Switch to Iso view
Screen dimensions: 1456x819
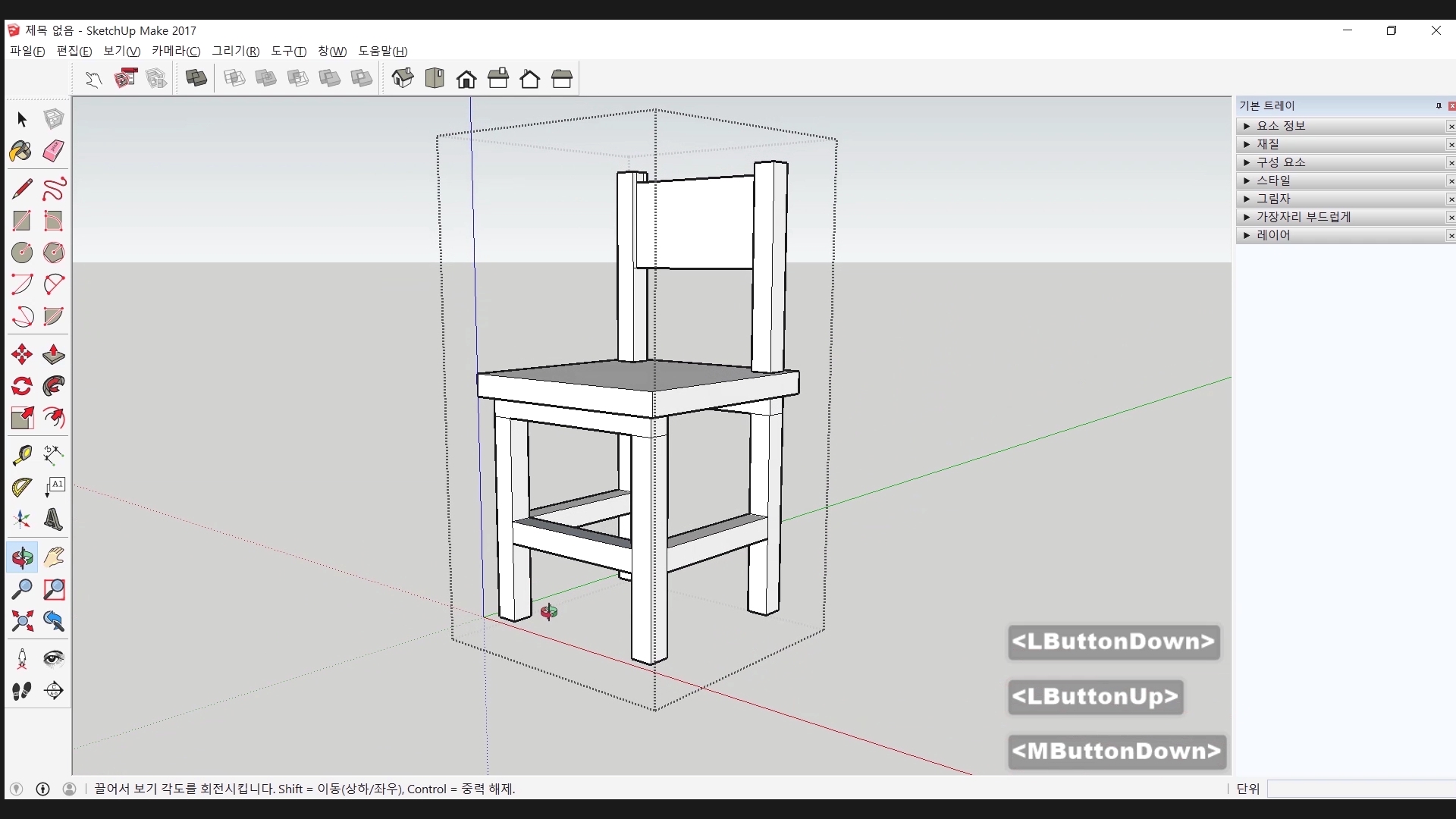click(403, 78)
